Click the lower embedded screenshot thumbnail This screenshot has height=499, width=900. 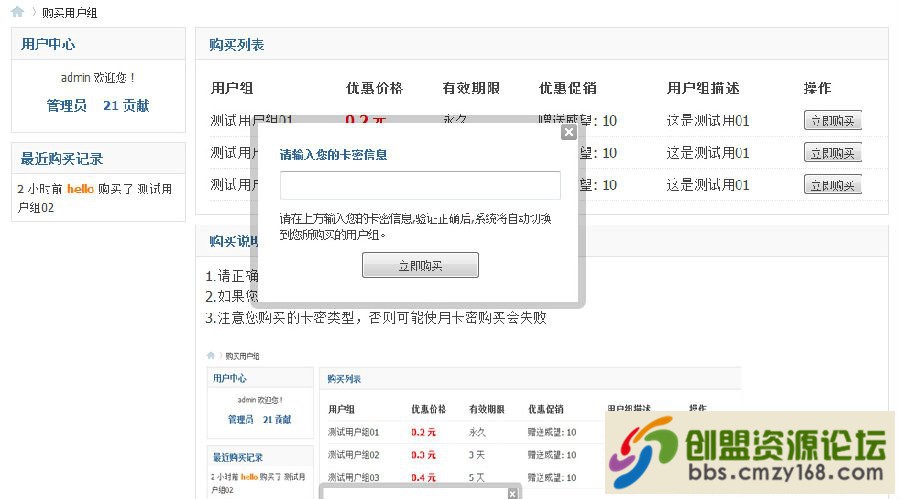pyautogui.click(x=473, y=424)
